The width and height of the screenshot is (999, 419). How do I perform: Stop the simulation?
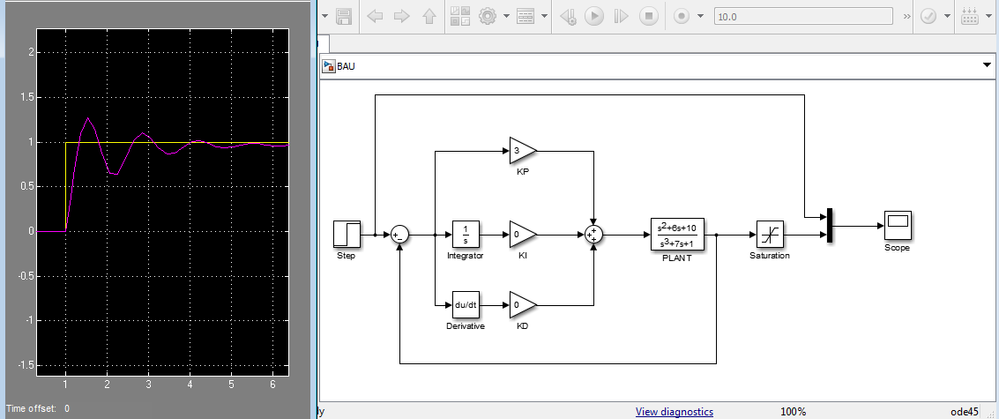coord(649,16)
